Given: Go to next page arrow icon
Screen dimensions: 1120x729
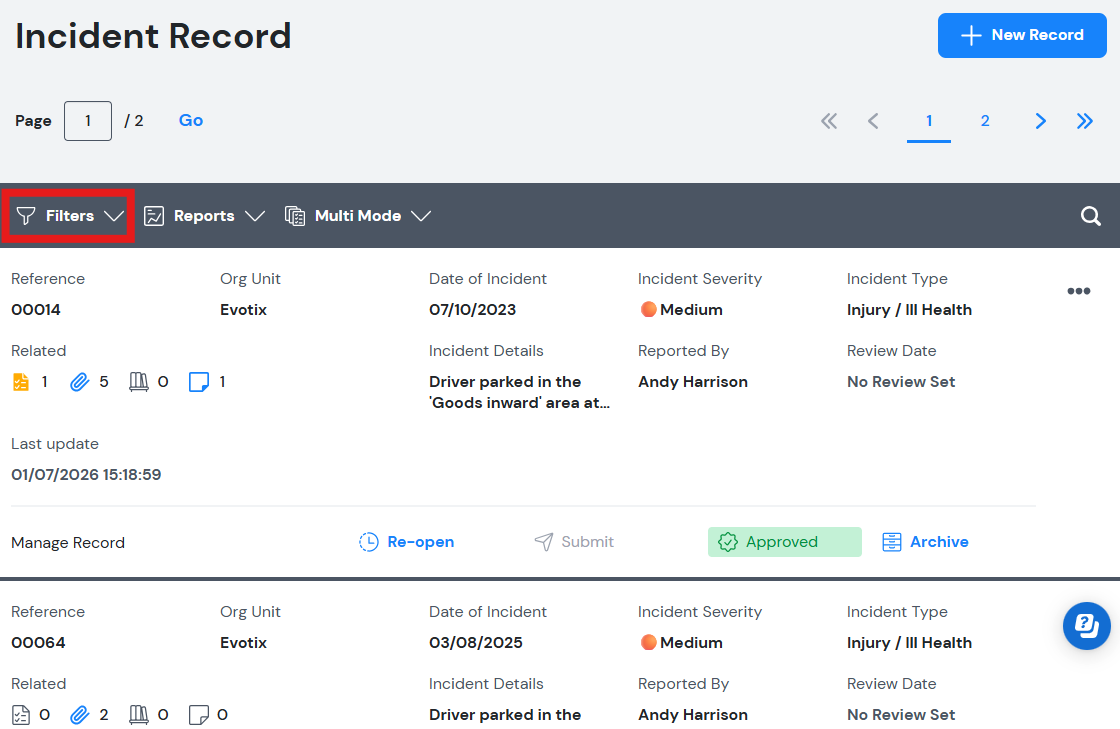Looking at the screenshot, I should (x=1041, y=121).
